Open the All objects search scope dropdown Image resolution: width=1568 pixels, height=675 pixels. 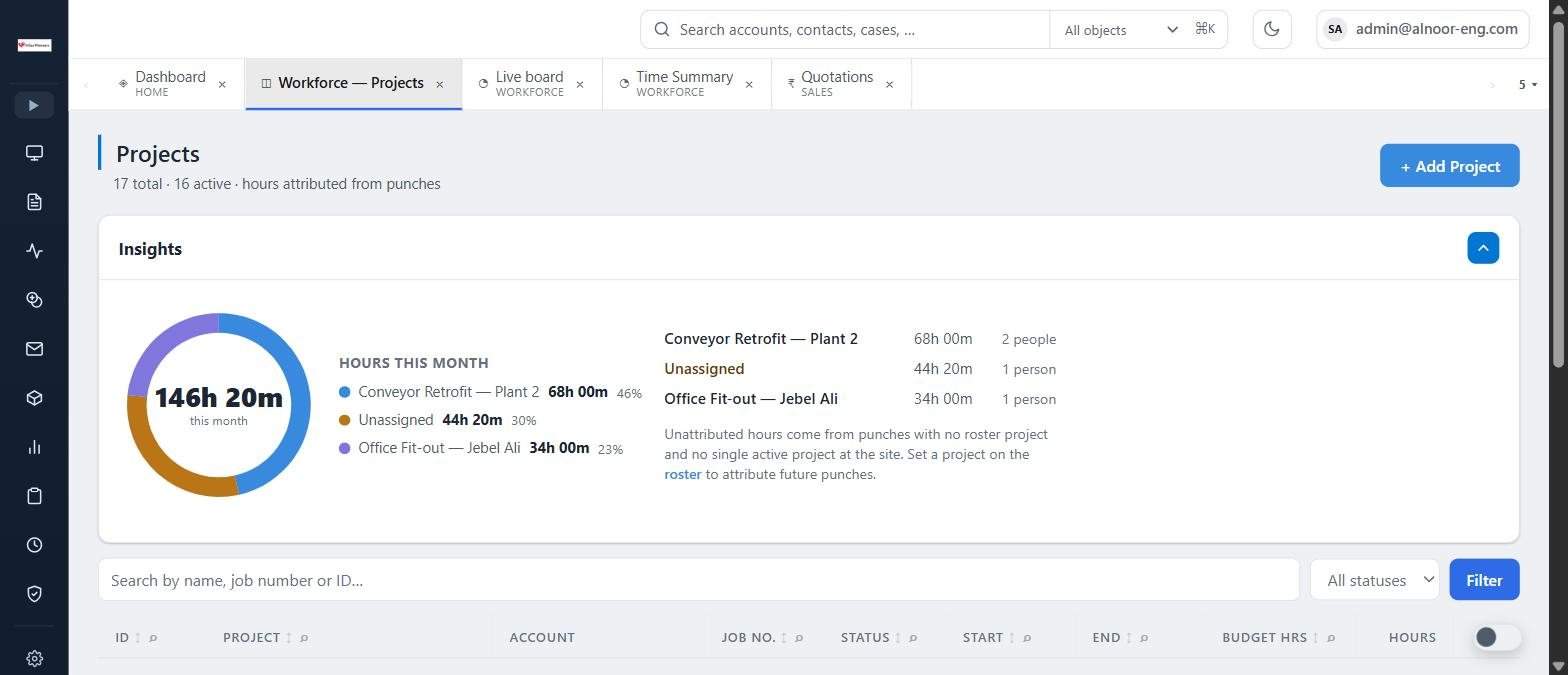click(1120, 30)
